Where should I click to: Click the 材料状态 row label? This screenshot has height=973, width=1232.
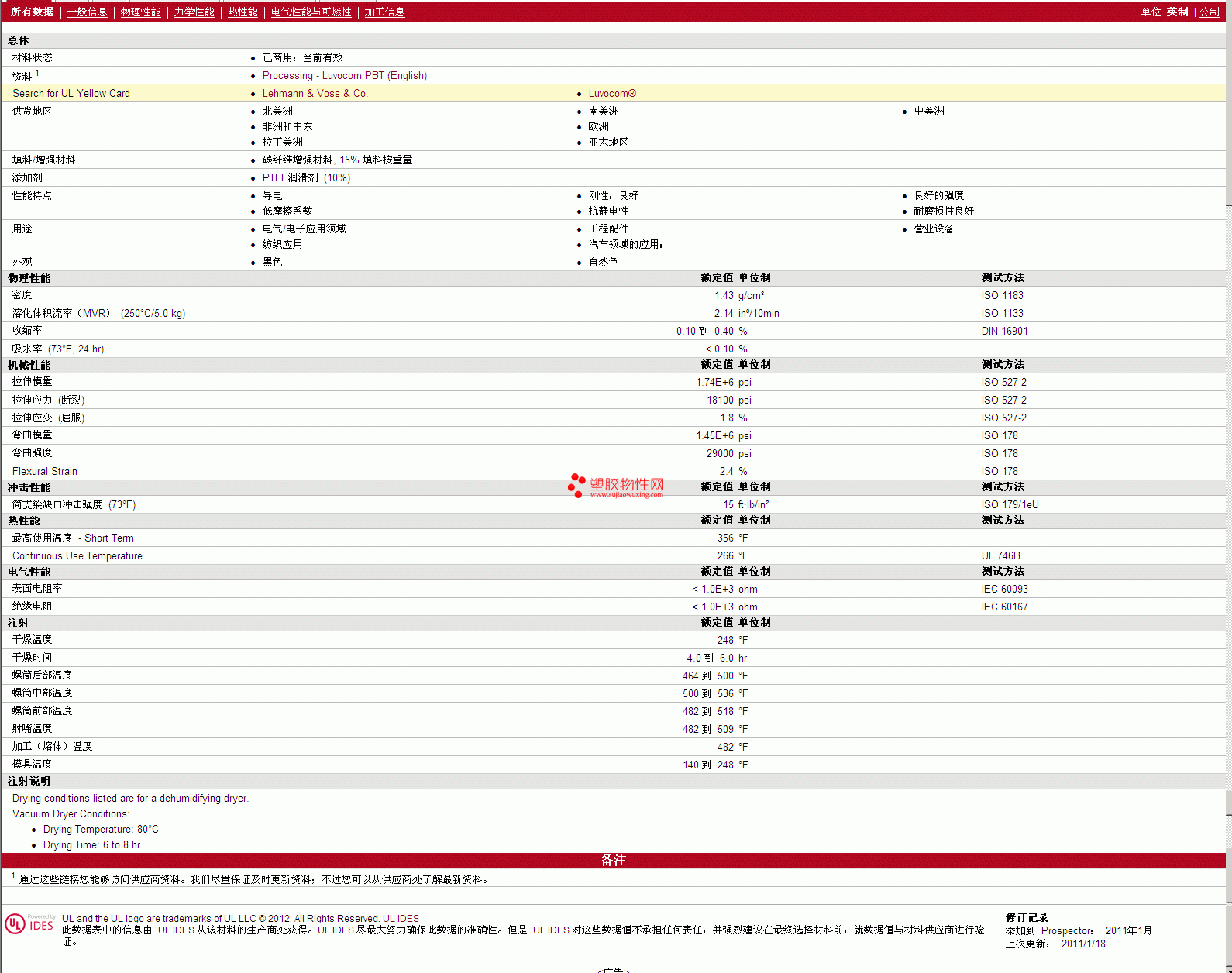point(33,57)
